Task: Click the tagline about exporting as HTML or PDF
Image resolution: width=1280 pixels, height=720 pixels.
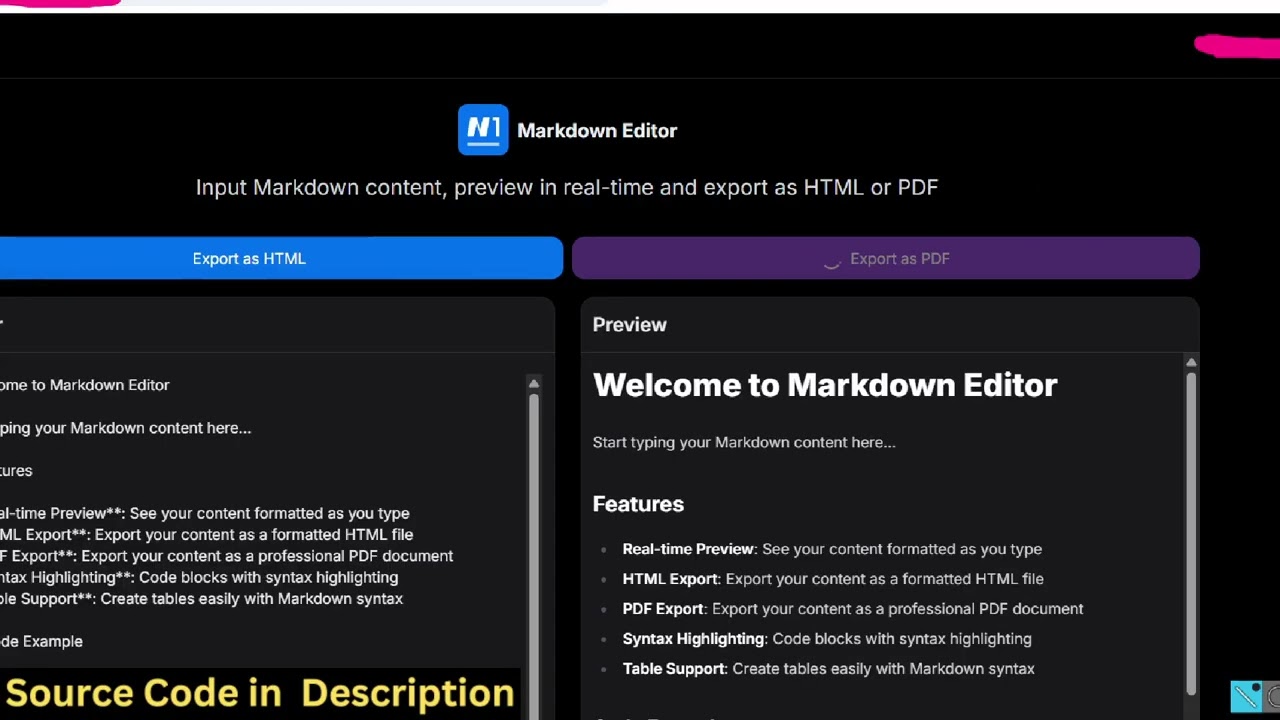Action: point(567,187)
